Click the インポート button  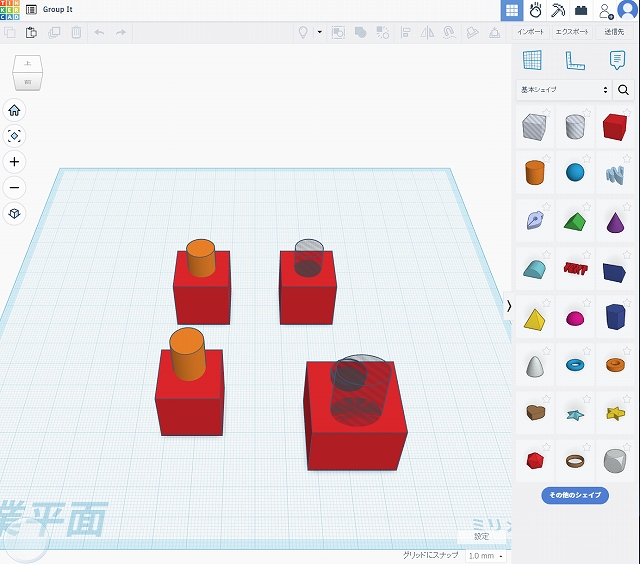(531, 32)
